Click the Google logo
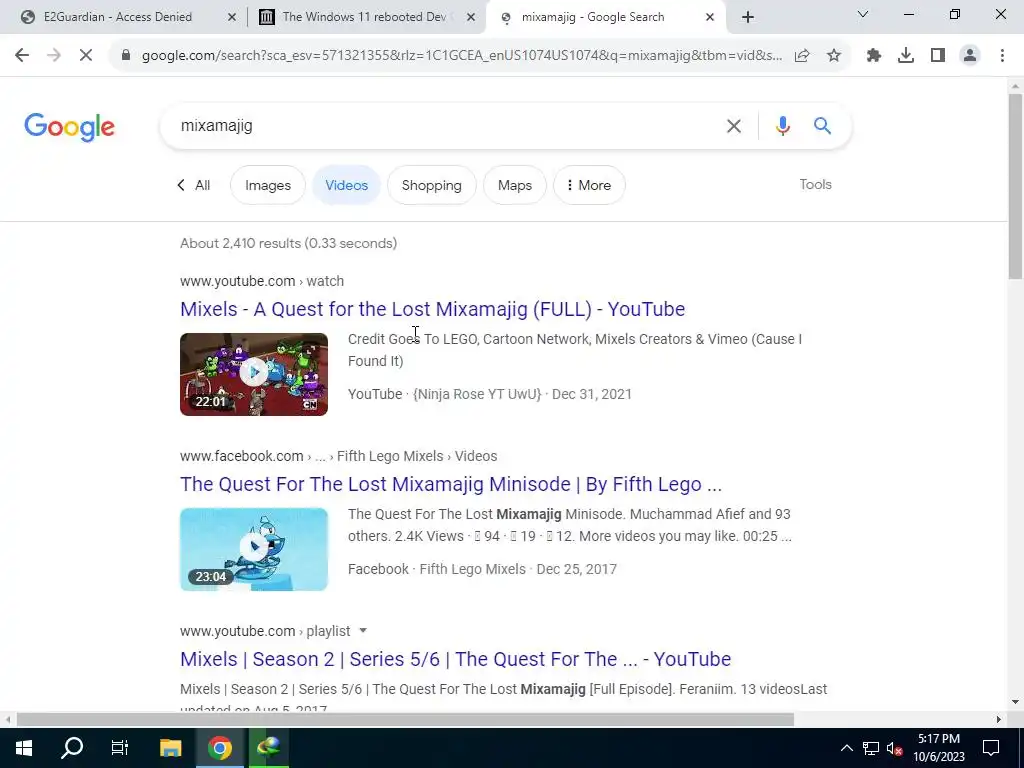1024x768 pixels. 69,127
